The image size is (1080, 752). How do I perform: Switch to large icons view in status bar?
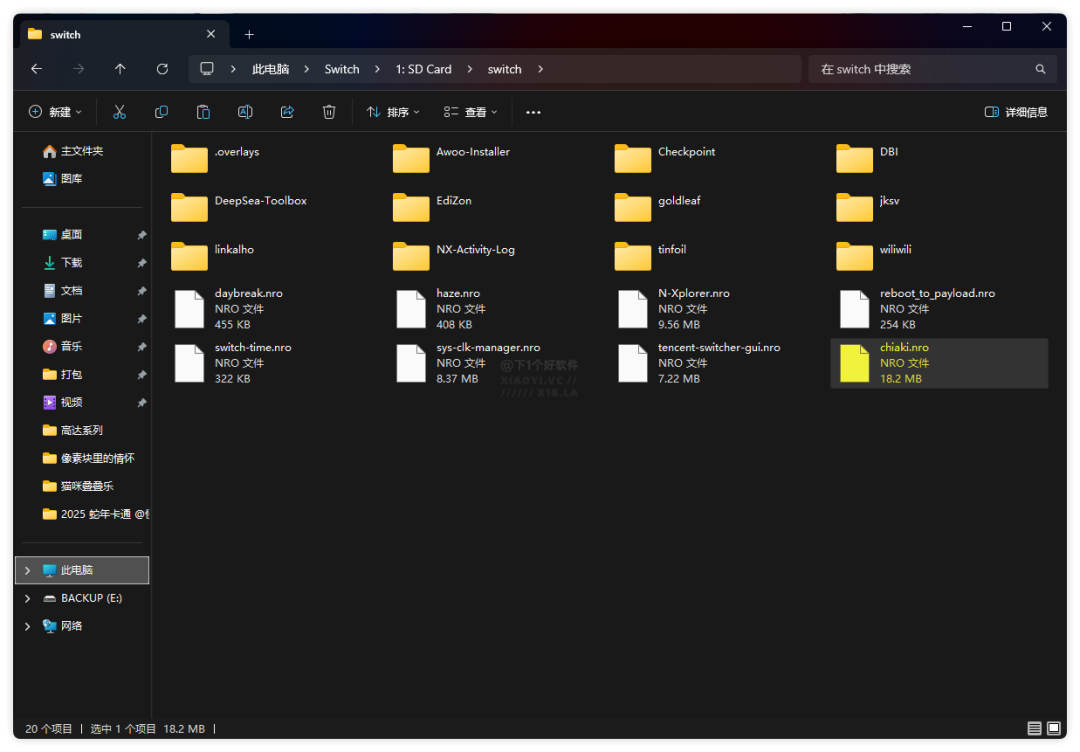(x=1053, y=729)
